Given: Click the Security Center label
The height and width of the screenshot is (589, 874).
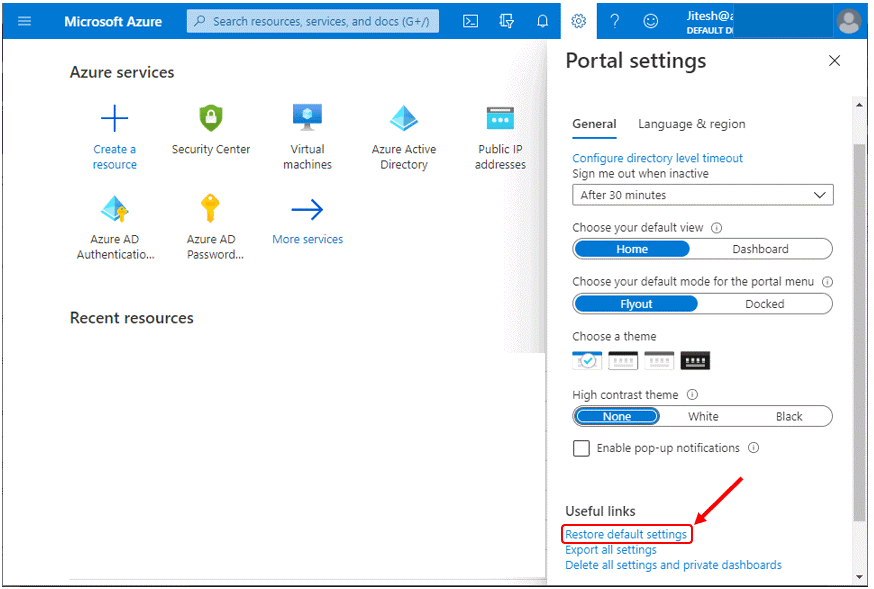Looking at the screenshot, I should [x=211, y=149].
